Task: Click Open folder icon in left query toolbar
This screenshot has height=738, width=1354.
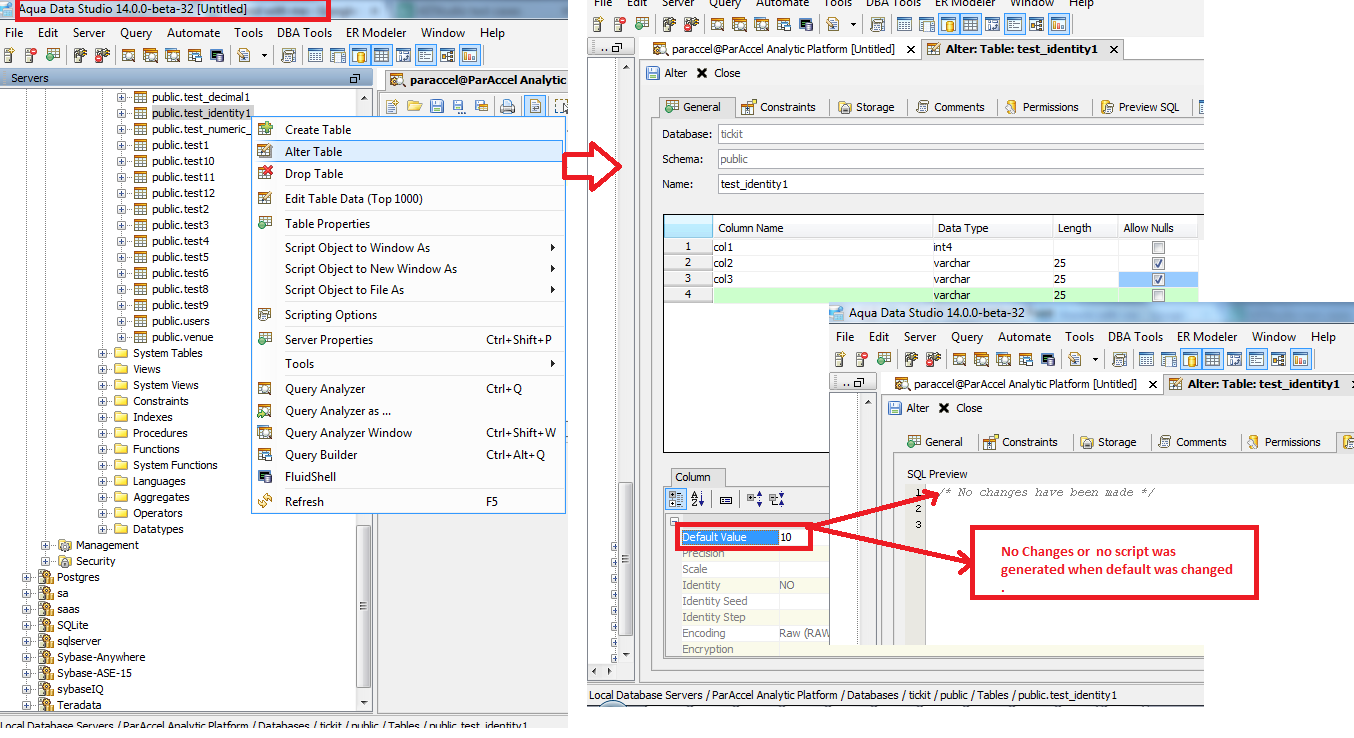Action: [x=413, y=106]
